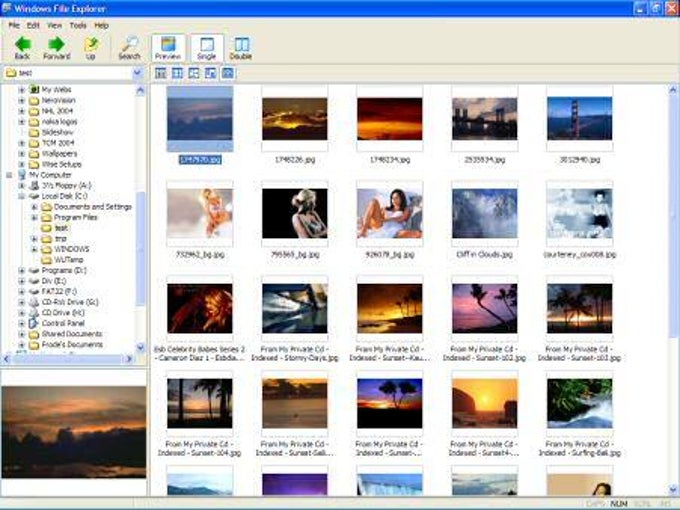Select the Cliff in Clouds.jpg thumbnail
The height and width of the screenshot is (510, 680).
click(x=484, y=214)
